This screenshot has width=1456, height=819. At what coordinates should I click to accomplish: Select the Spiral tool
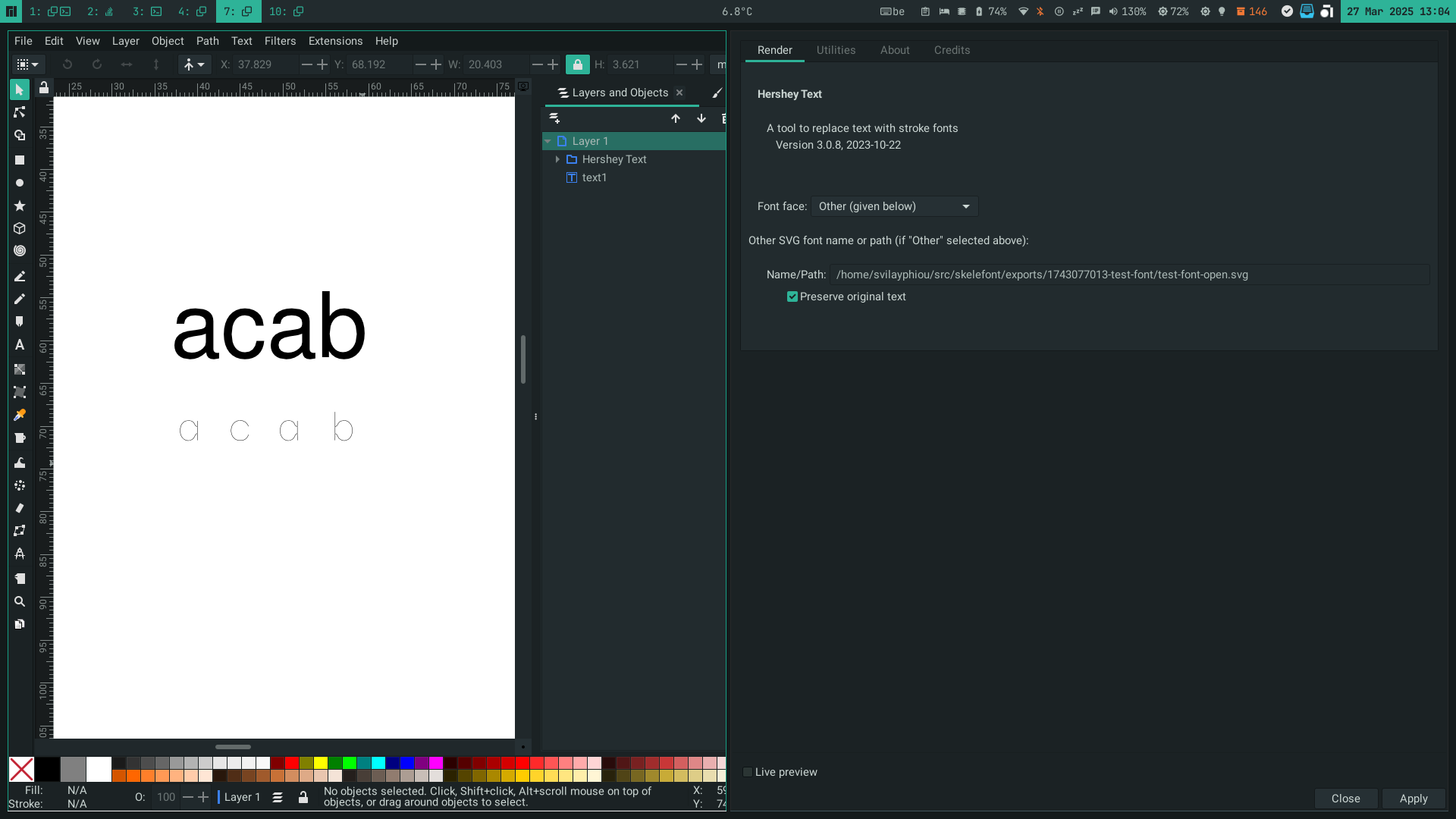20,250
